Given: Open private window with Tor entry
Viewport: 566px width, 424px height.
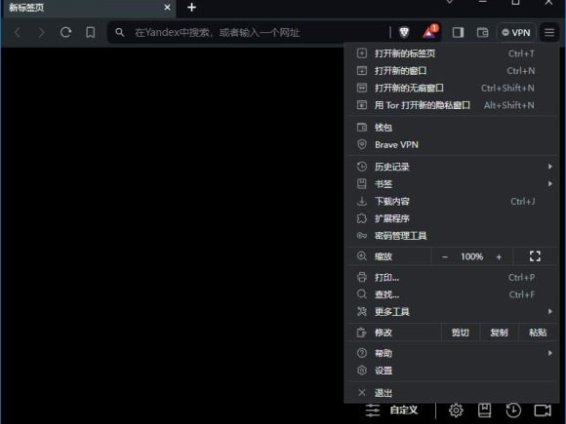Looking at the screenshot, I should [451, 105].
